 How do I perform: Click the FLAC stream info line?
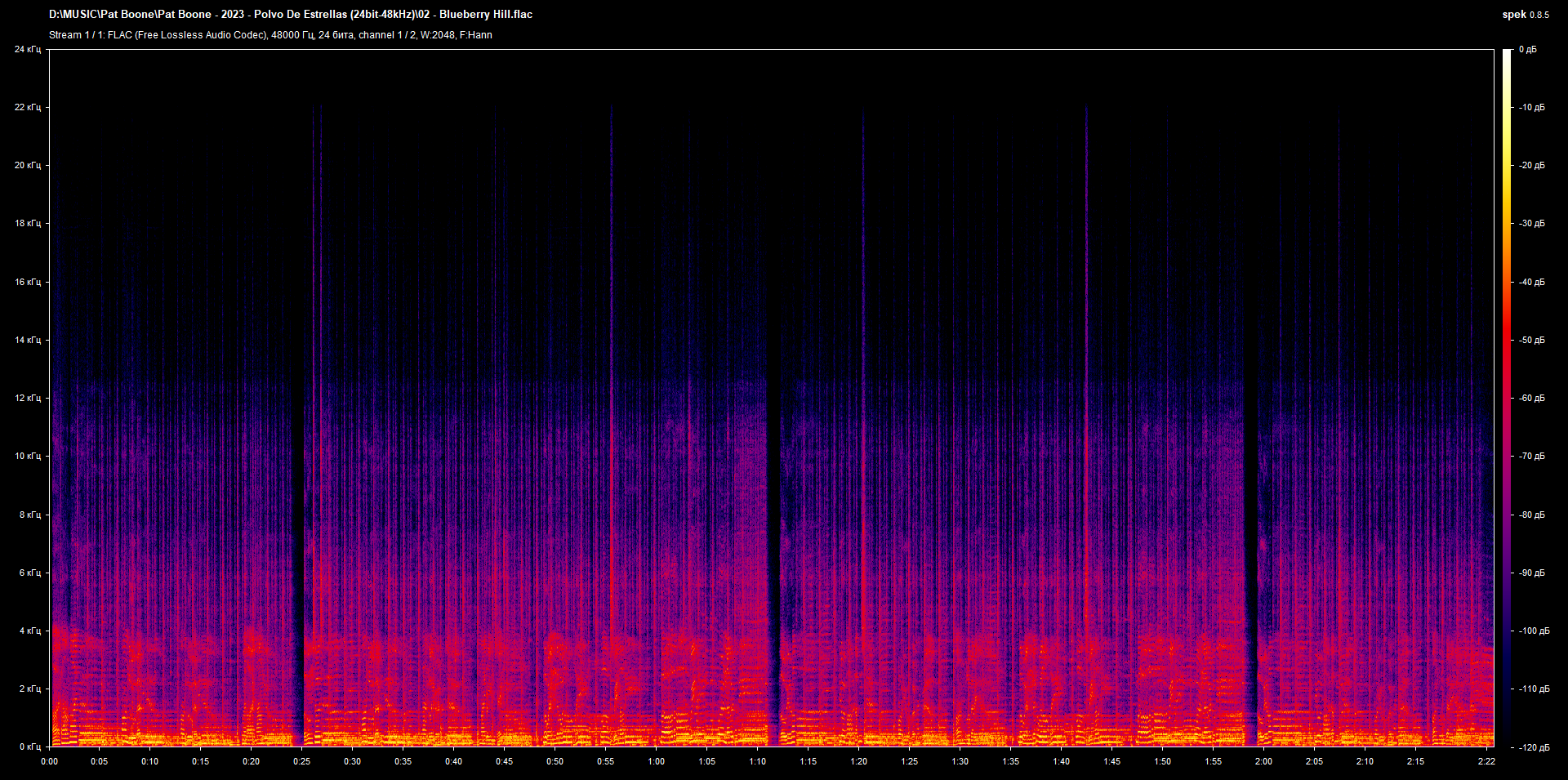pyautogui.click(x=270, y=35)
